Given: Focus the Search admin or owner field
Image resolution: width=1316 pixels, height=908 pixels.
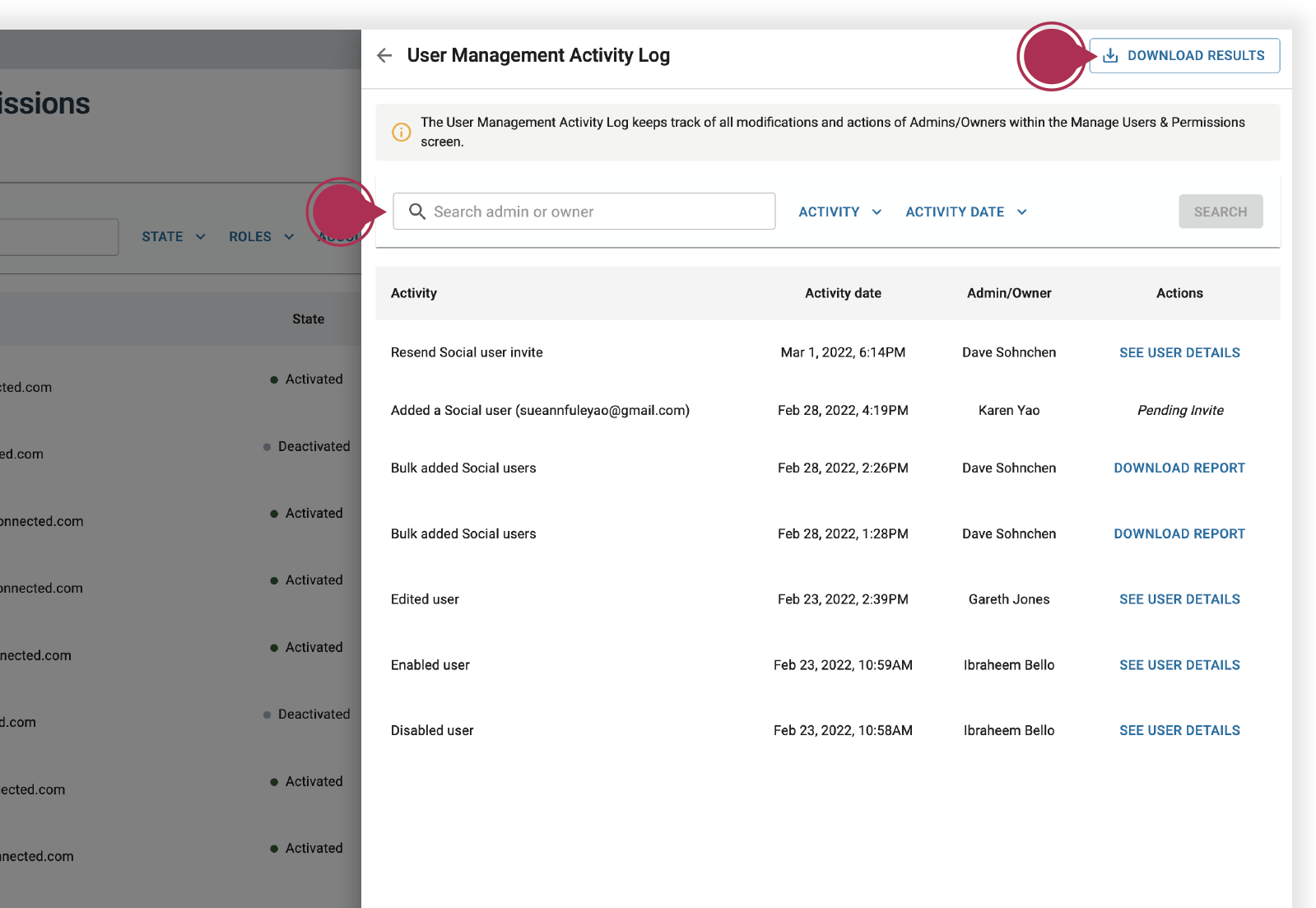Looking at the screenshot, I should point(584,212).
